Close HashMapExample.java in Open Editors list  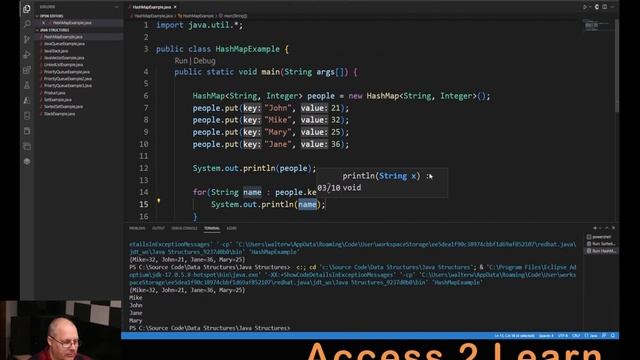pos(44,23)
